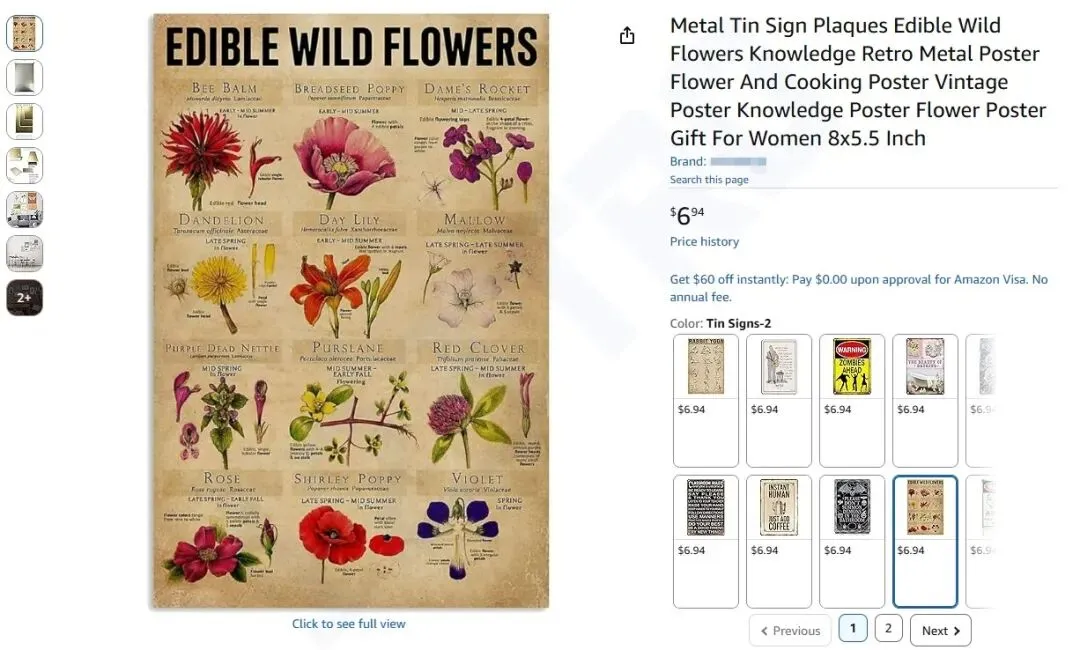The image size is (1080, 650).
Task: Open the Price history link
Action: click(704, 242)
